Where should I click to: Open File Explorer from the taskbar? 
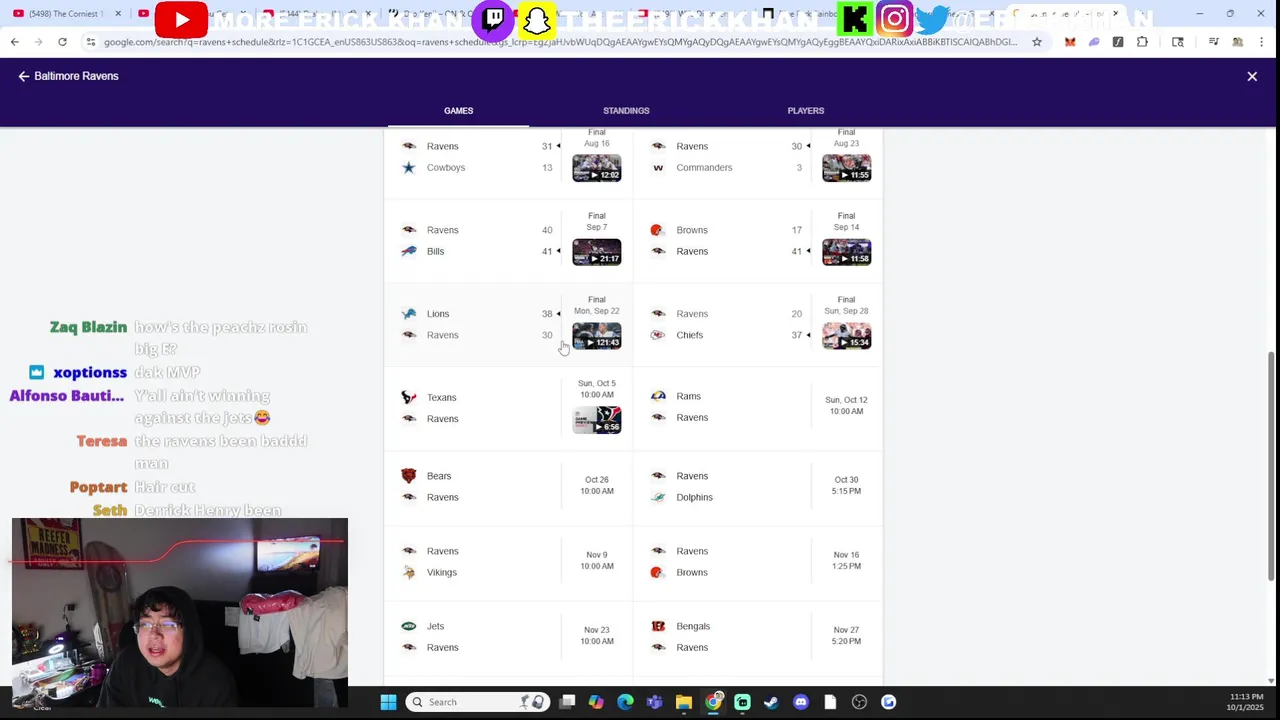click(683, 702)
